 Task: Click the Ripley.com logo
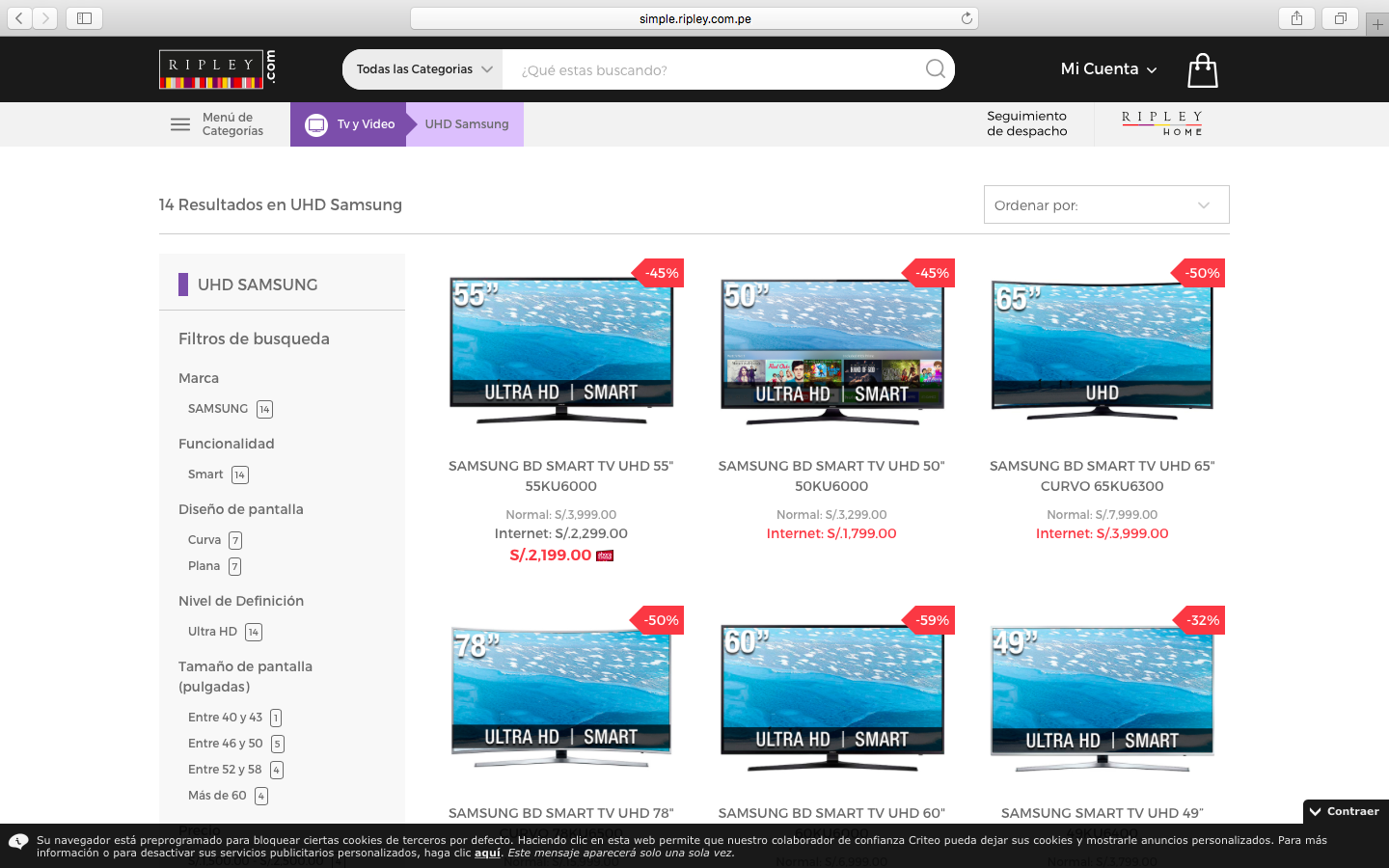click(218, 68)
